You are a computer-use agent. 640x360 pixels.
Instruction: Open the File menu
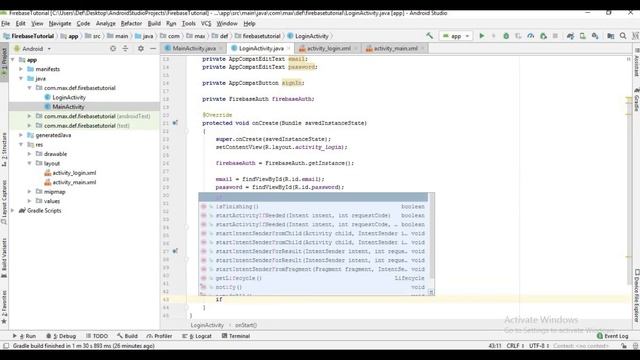point(6,24)
